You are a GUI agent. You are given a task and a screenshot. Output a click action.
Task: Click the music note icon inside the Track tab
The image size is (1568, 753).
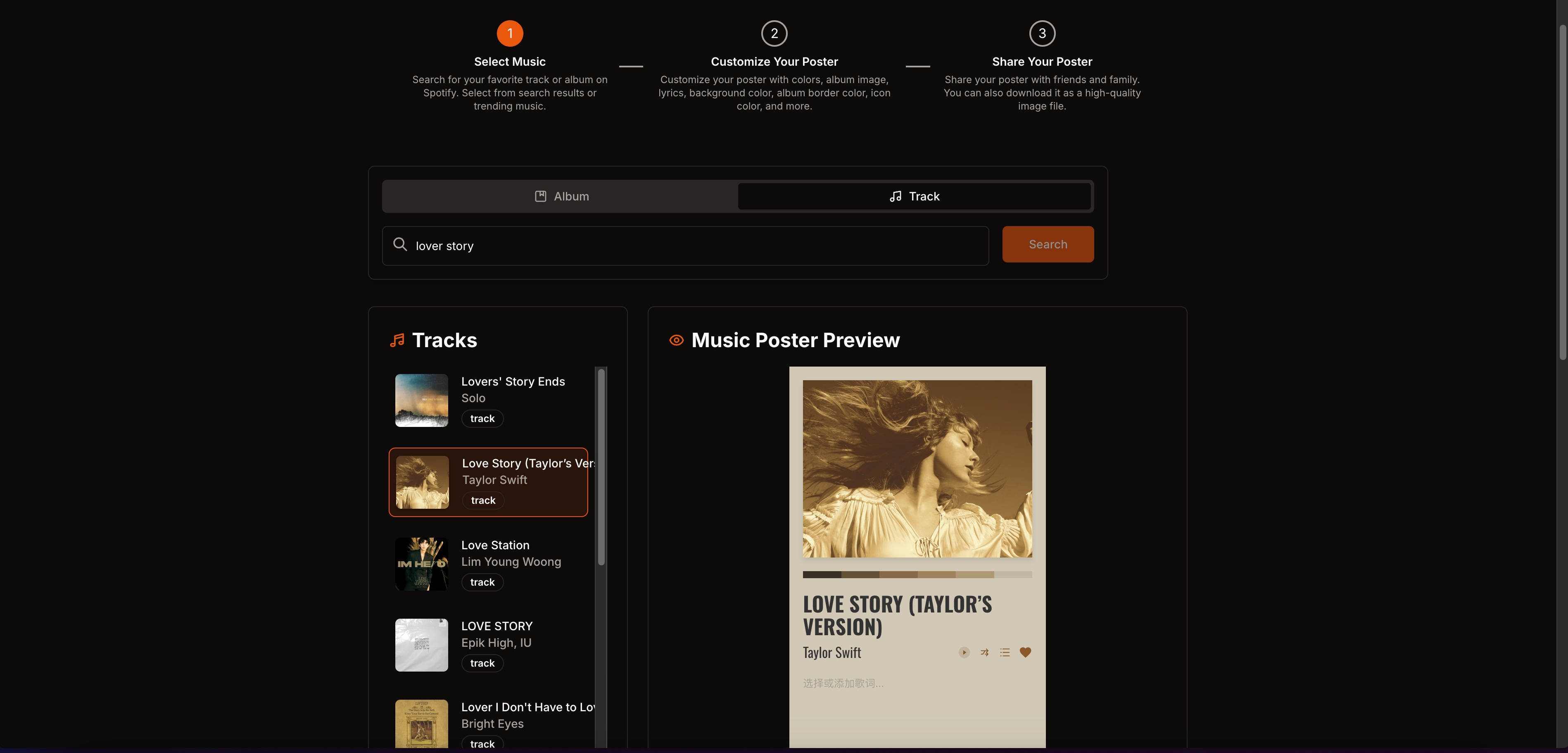point(895,196)
